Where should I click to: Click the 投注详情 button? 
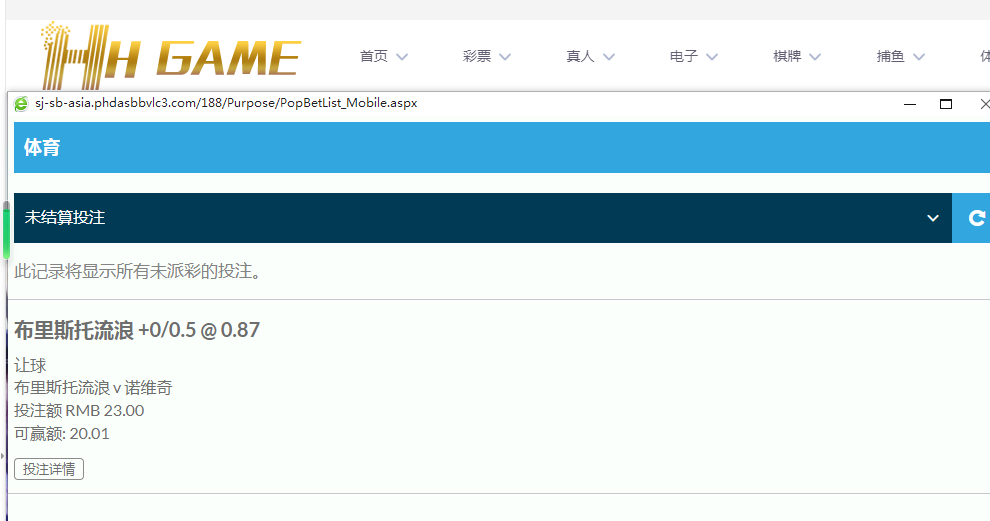49,469
